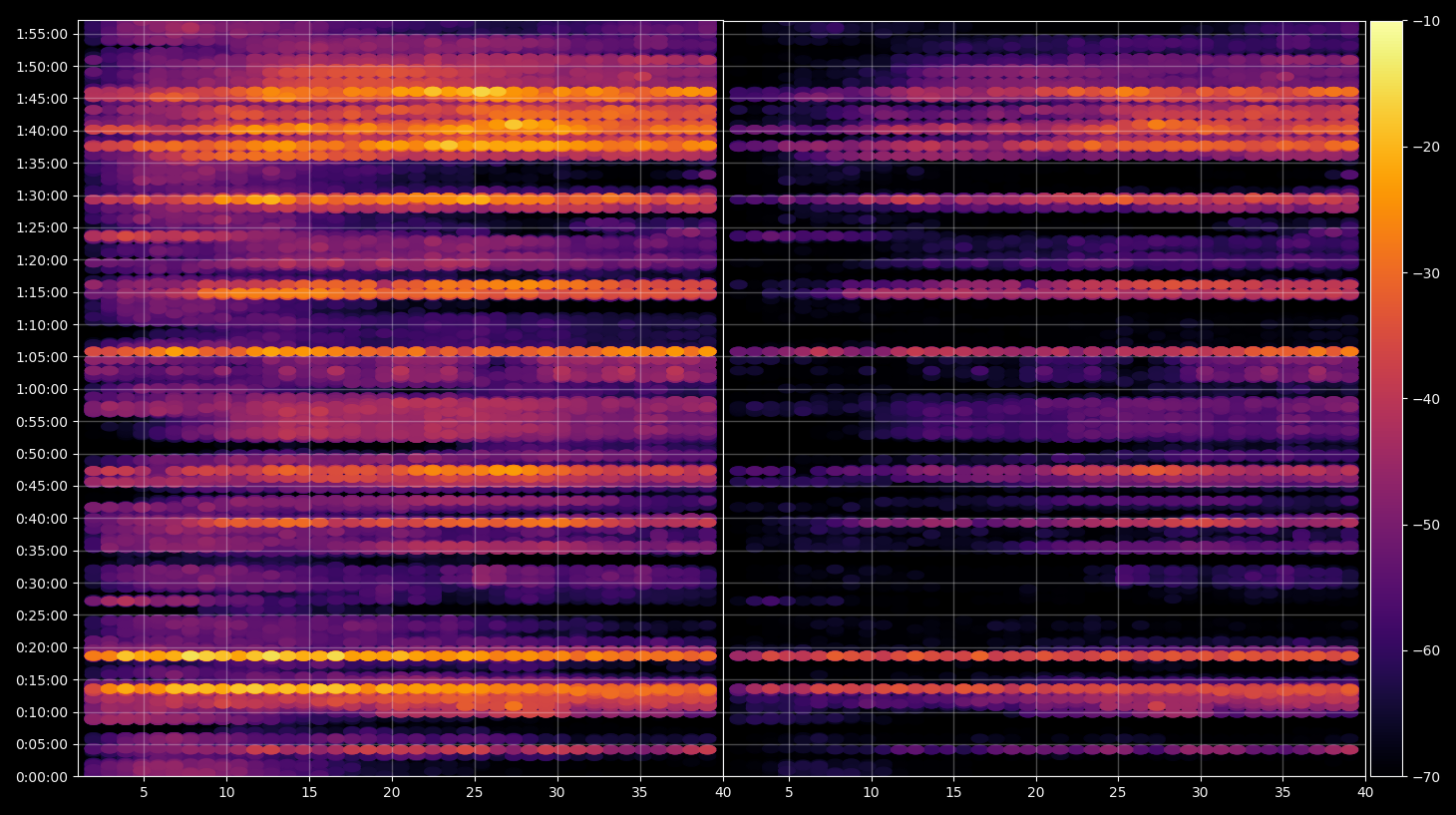Click x-axis label 15 under the right plot
This screenshot has width=1456, height=815.
click(x=953, y=793)
